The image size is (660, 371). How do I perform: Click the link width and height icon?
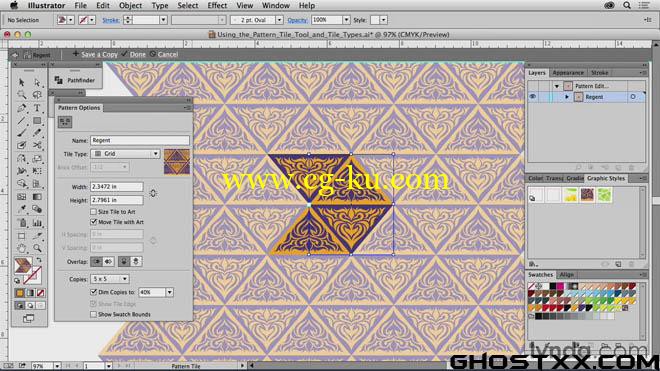tap(153, 193)
